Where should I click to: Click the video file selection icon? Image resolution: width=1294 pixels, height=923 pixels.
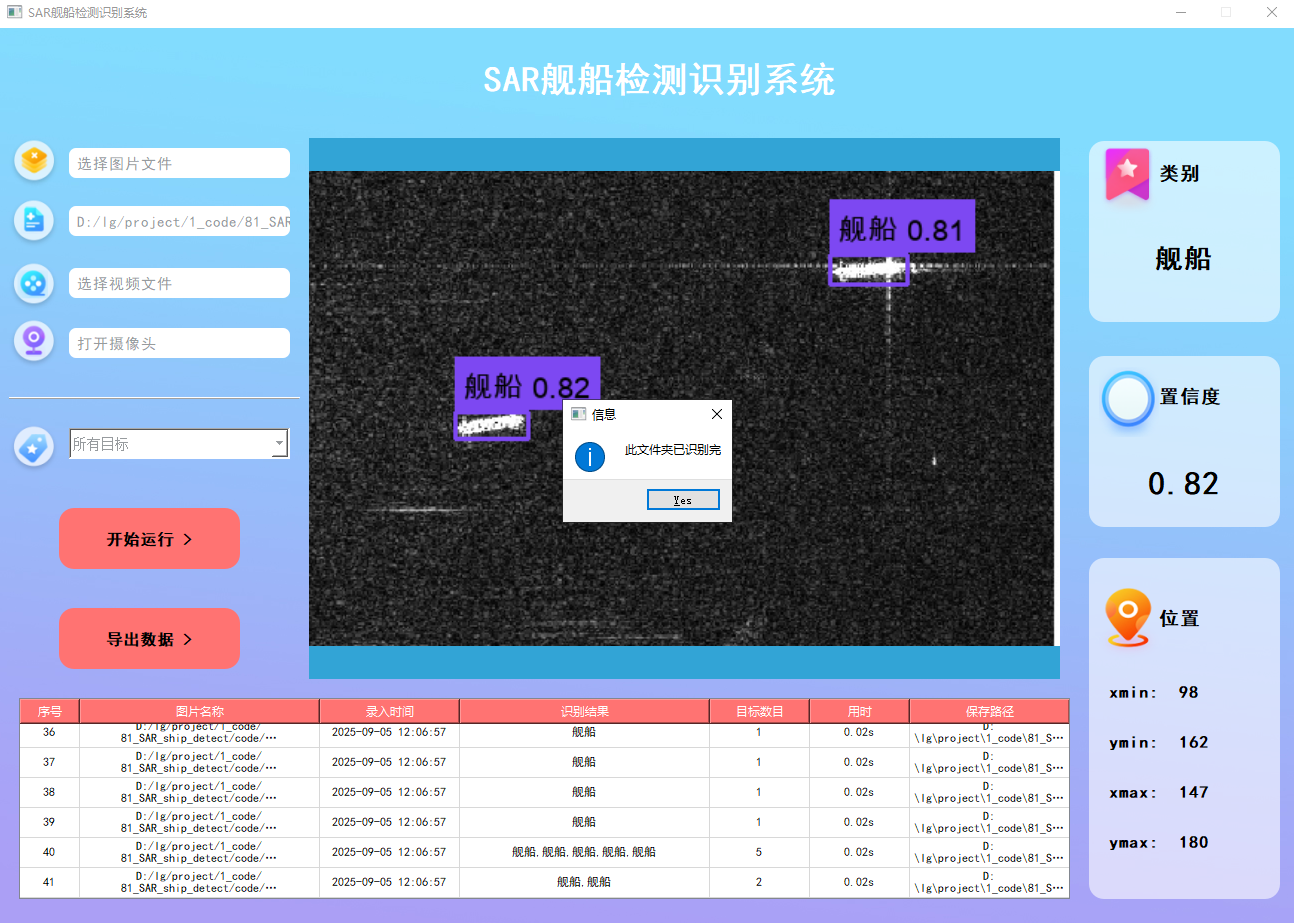click(34, 283)
